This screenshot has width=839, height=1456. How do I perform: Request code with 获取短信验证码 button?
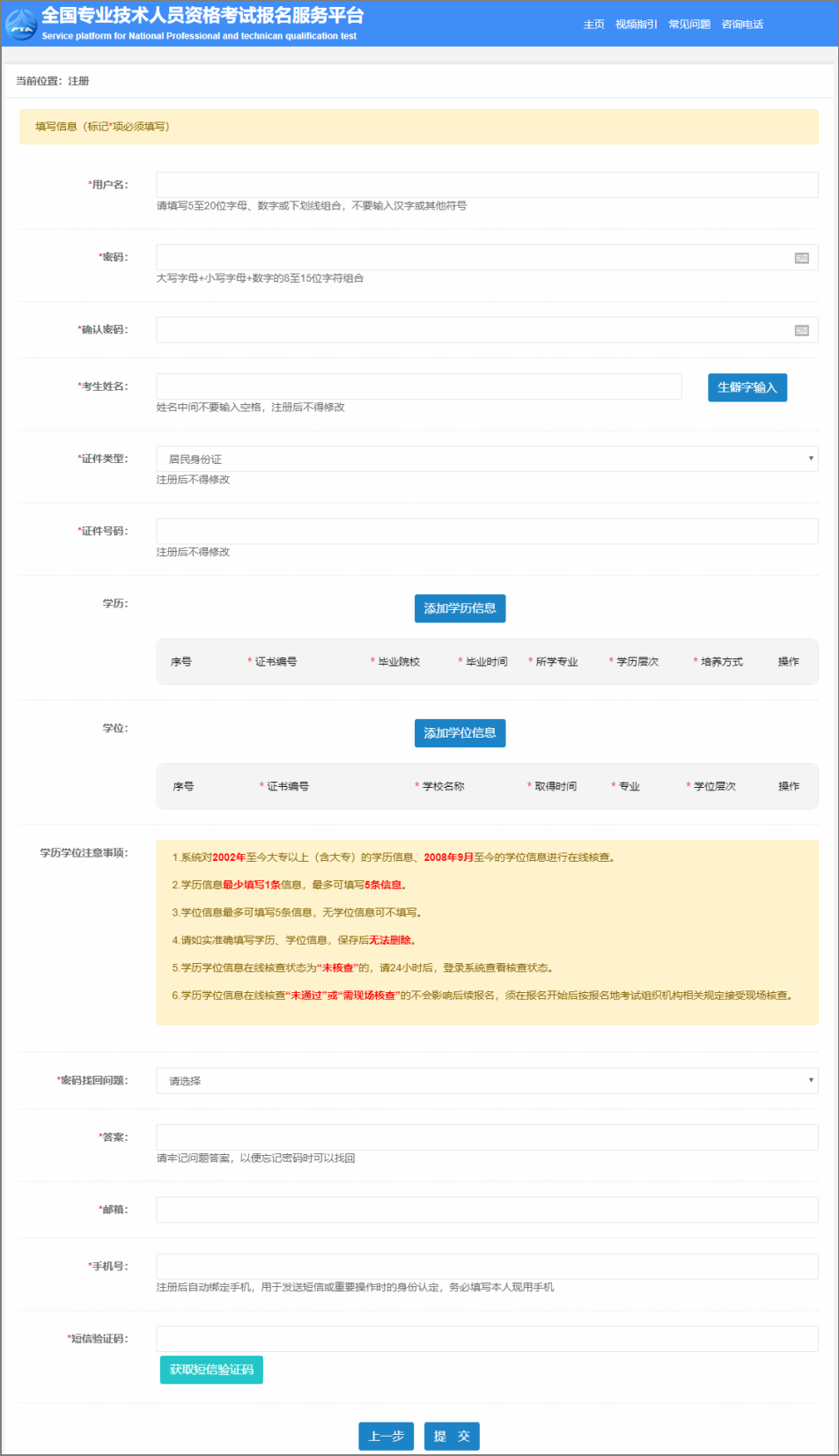point(211,1370)
